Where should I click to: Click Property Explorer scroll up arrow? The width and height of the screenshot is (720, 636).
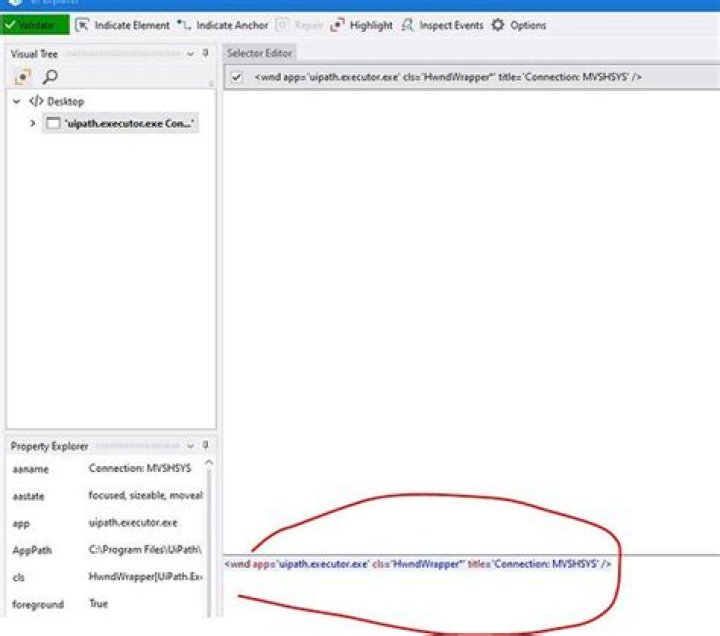(209, 462)
